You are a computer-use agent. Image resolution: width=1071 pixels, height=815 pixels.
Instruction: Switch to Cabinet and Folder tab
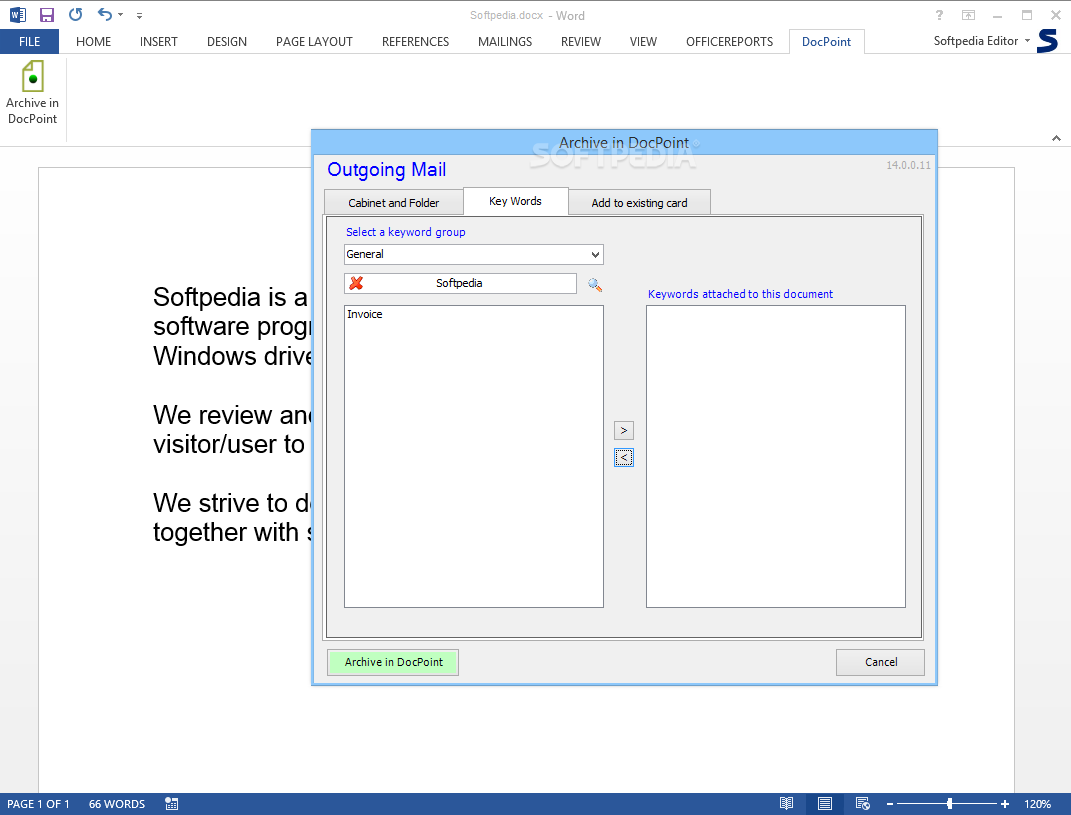pyautogui.click(x=393, y=203)
